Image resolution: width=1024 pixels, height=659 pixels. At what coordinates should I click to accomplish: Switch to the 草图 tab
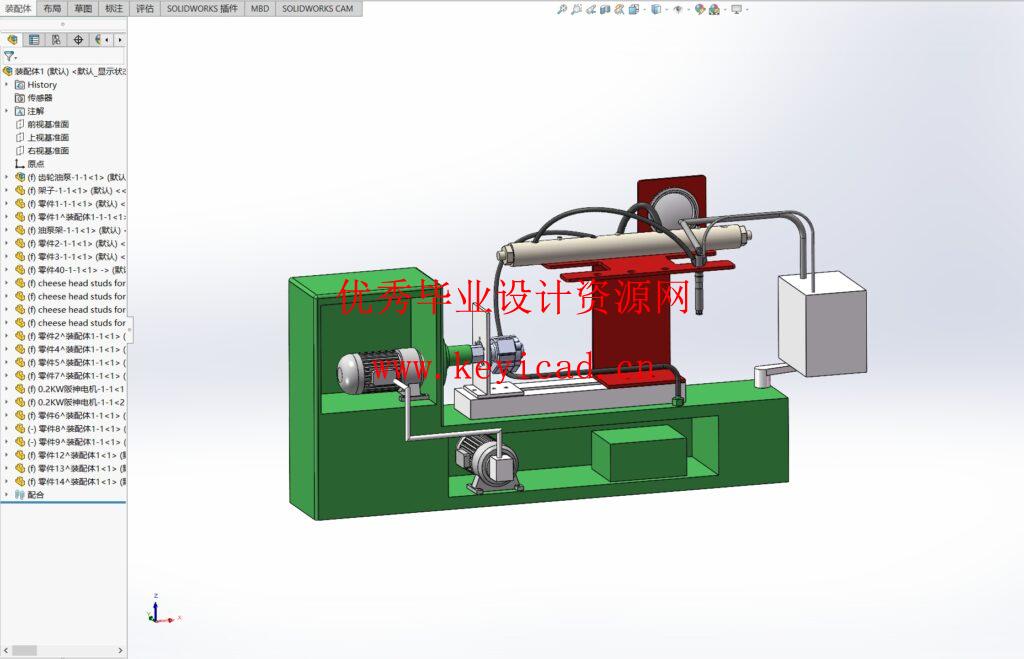pos(83,8)
